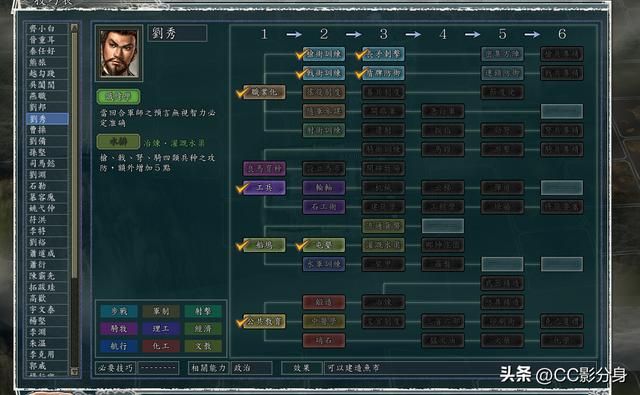Select 李克用 in the ruler list

point(47,355)
